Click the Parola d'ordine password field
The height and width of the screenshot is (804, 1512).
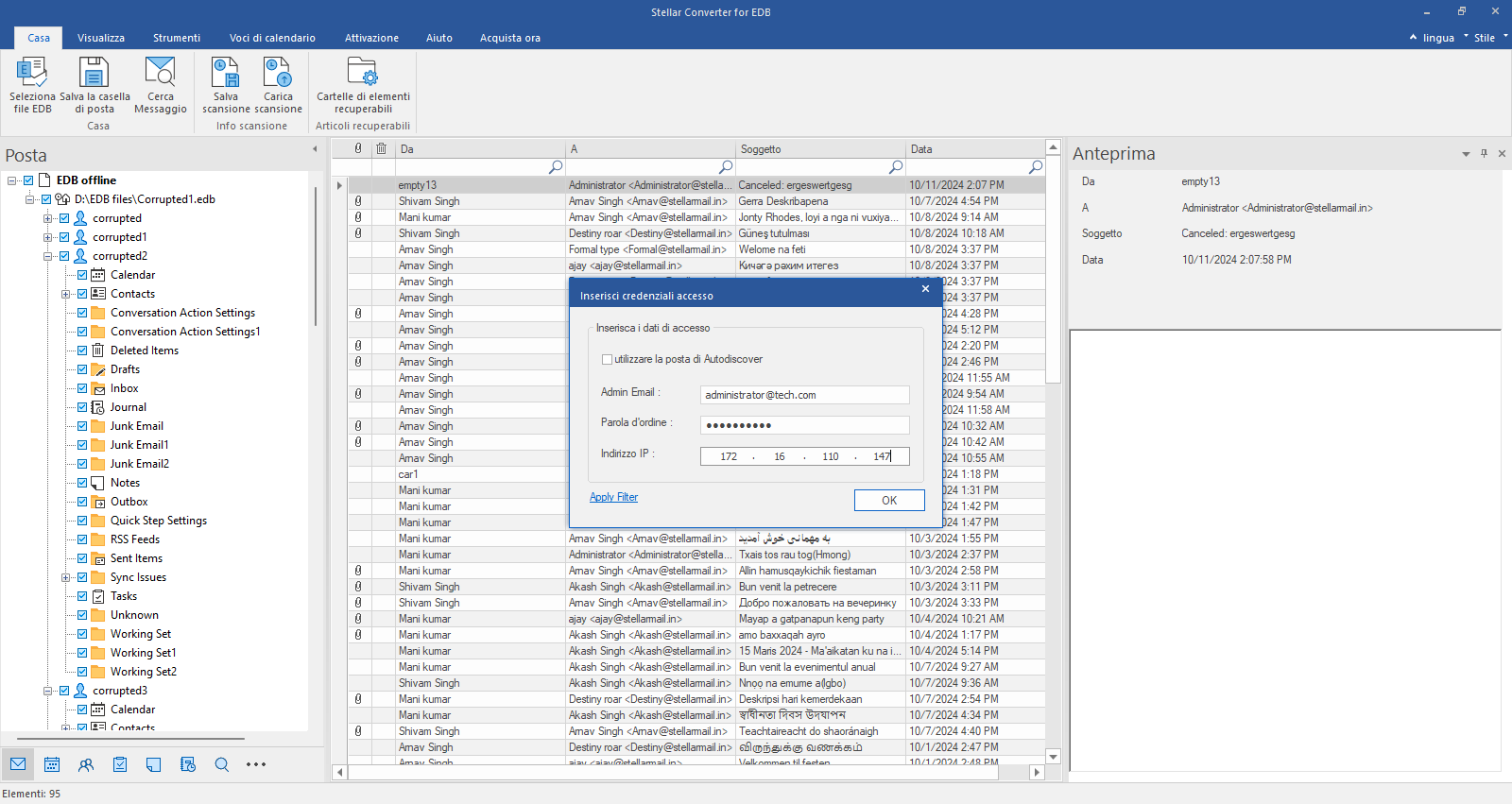click(805, 425)
